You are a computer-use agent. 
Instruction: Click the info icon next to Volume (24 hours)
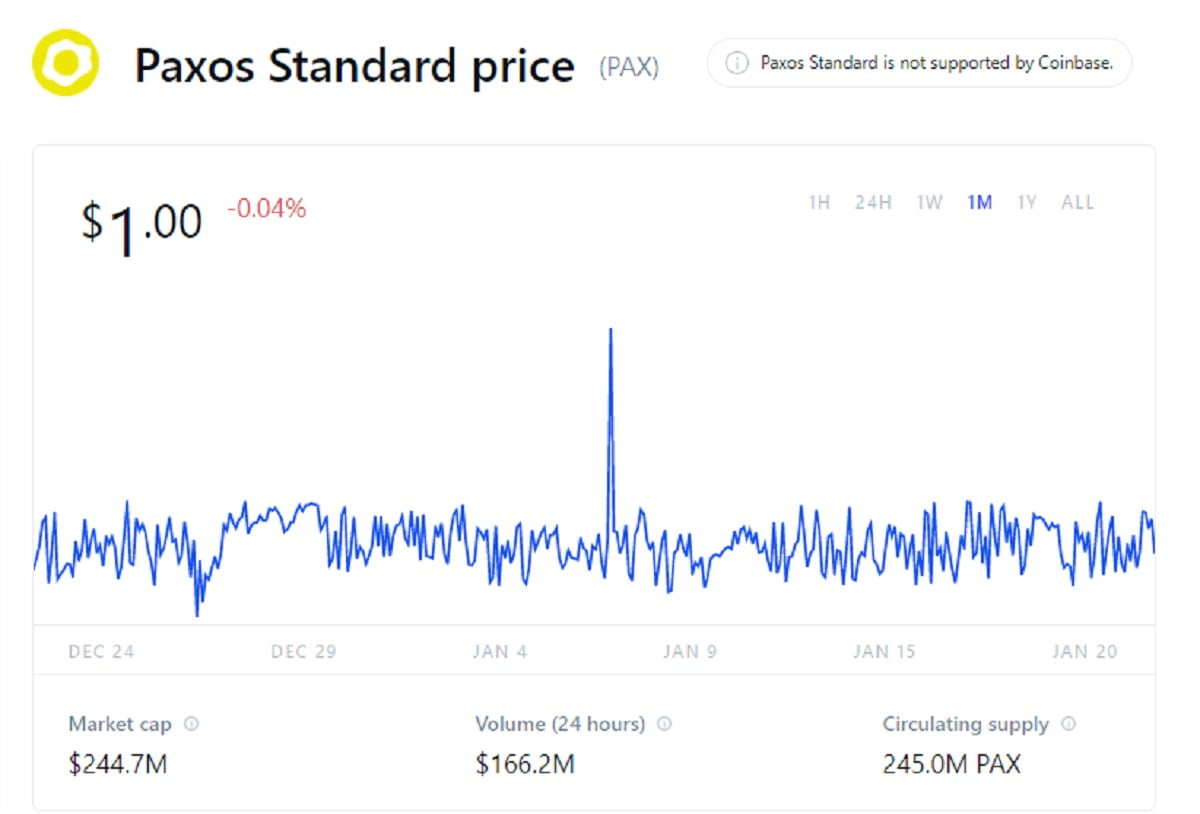(x=664, y=724)
